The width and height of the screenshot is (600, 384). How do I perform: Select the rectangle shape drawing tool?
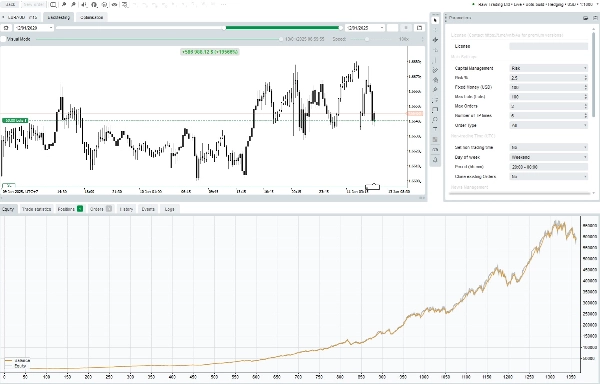(x=435, y=109)
